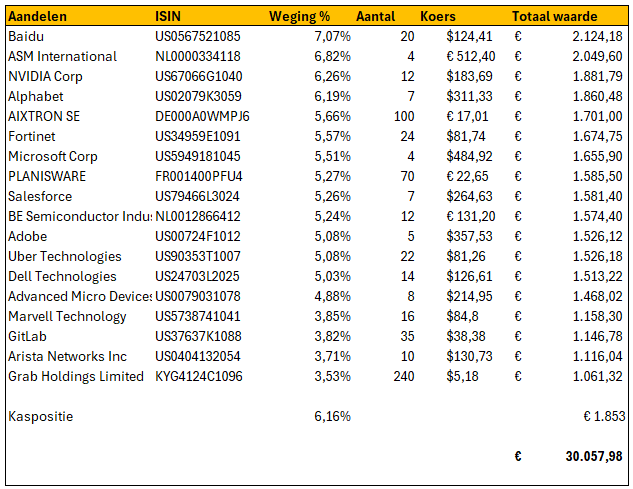
Task: Select Alphabet's weight cell 6,19%
Action: (x=332, y=97)
